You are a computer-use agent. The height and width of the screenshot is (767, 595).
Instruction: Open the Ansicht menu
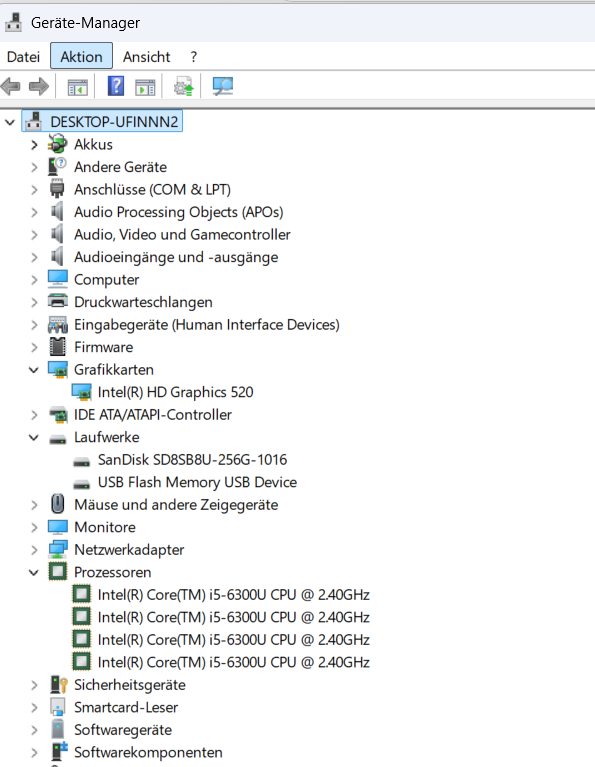(x=146, y=57)
